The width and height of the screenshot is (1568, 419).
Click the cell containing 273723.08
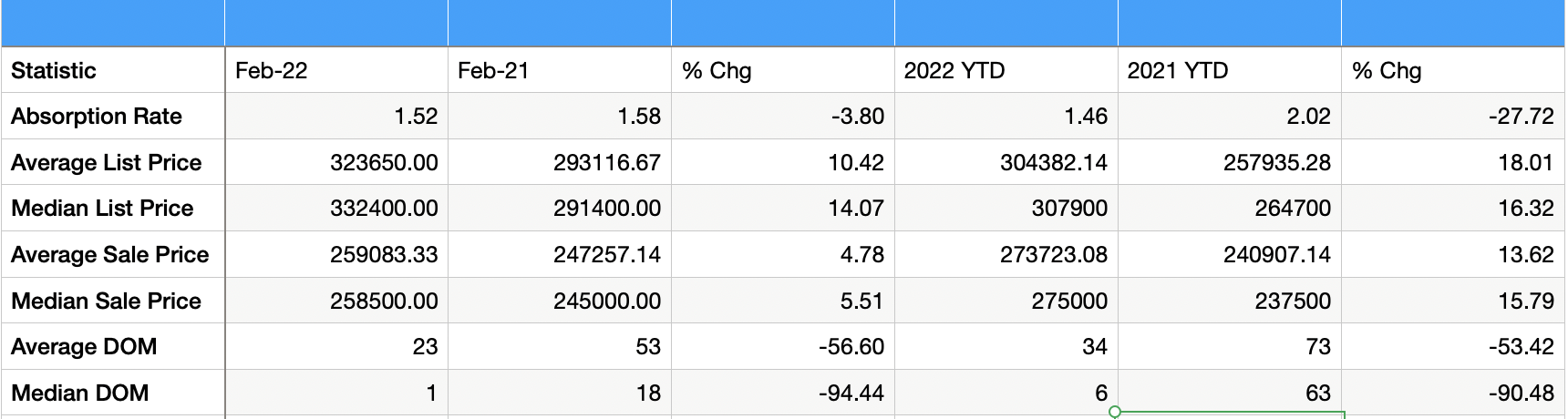click(x=1006, y=255)
